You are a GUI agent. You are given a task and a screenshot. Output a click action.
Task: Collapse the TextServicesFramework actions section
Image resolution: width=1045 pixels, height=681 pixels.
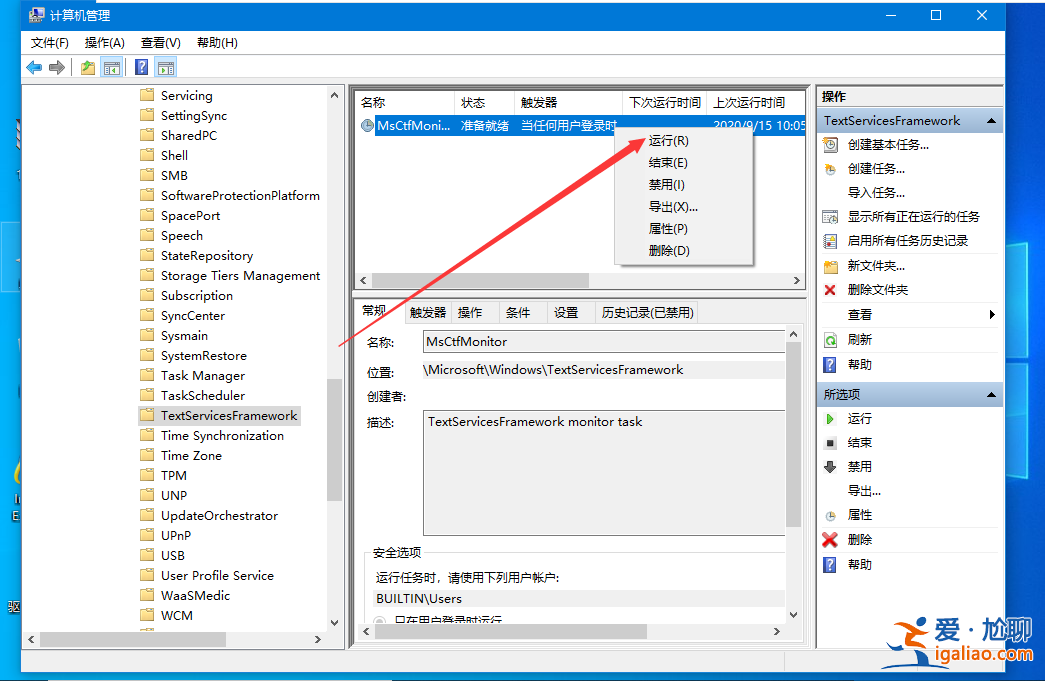[x=990, y=120]
